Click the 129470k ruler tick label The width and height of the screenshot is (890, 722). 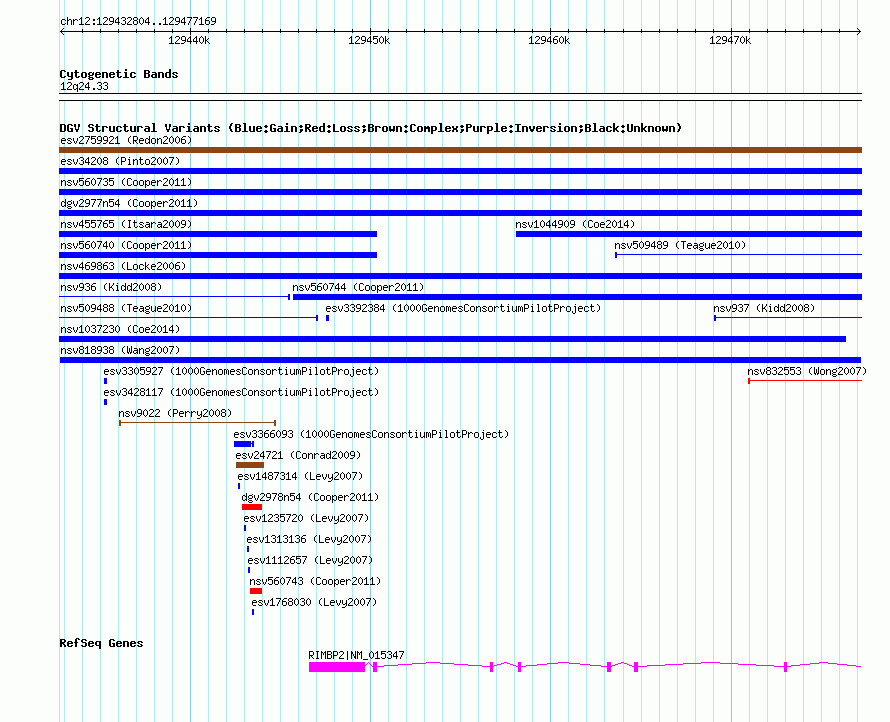tap(729, 40)
